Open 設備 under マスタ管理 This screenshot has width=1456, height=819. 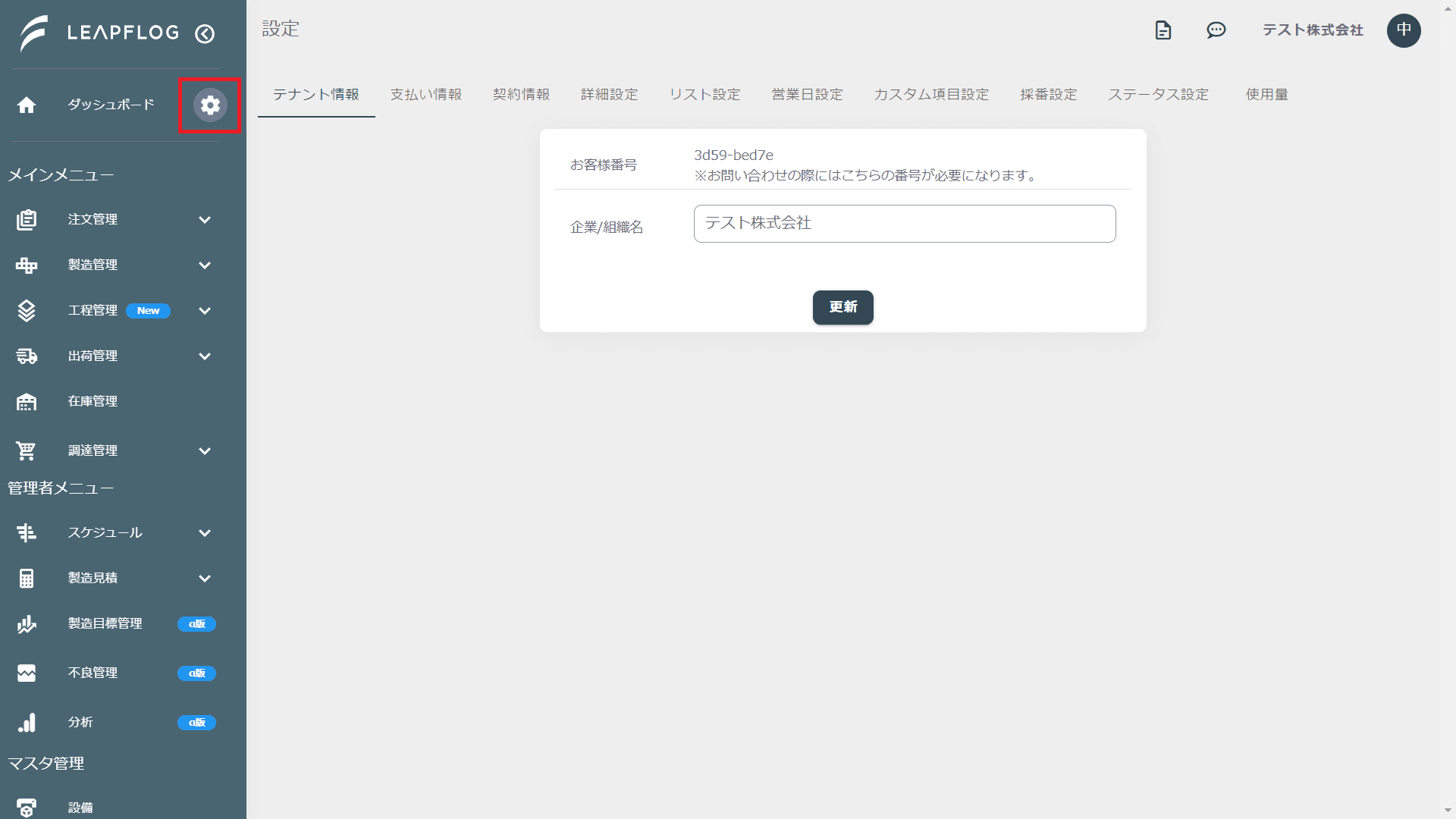tap(80, 808)
